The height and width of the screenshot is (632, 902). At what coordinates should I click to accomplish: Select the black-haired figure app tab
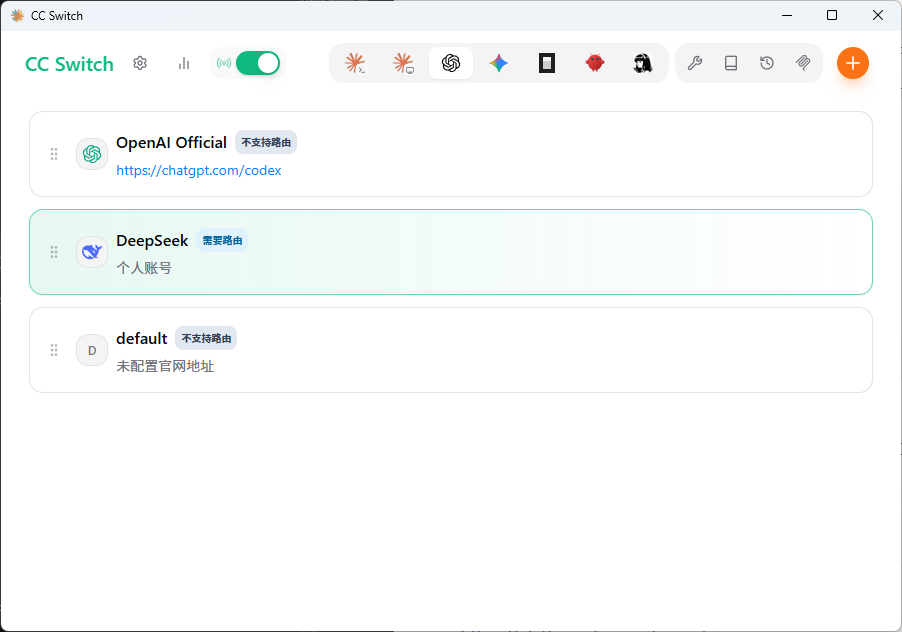tap(643, 63)
